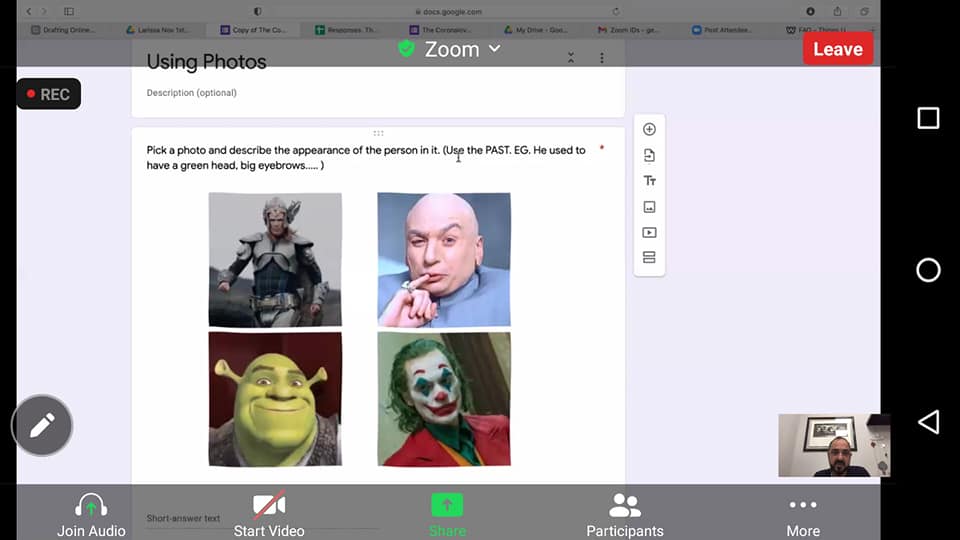Collapse the section using double-chevron icon
The width and height of the screenshot is (960, 540).
(x=571, y=58)
